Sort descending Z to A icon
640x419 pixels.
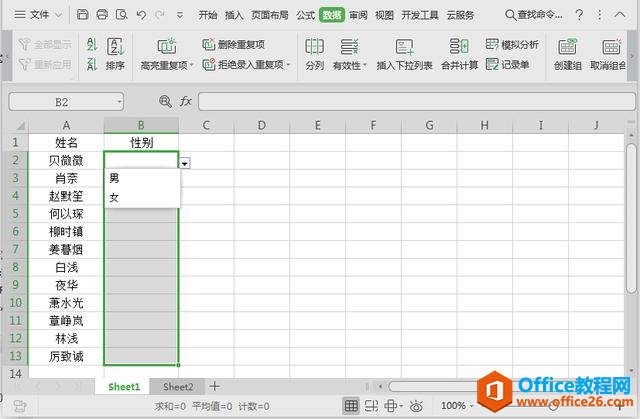pos(92,64)
